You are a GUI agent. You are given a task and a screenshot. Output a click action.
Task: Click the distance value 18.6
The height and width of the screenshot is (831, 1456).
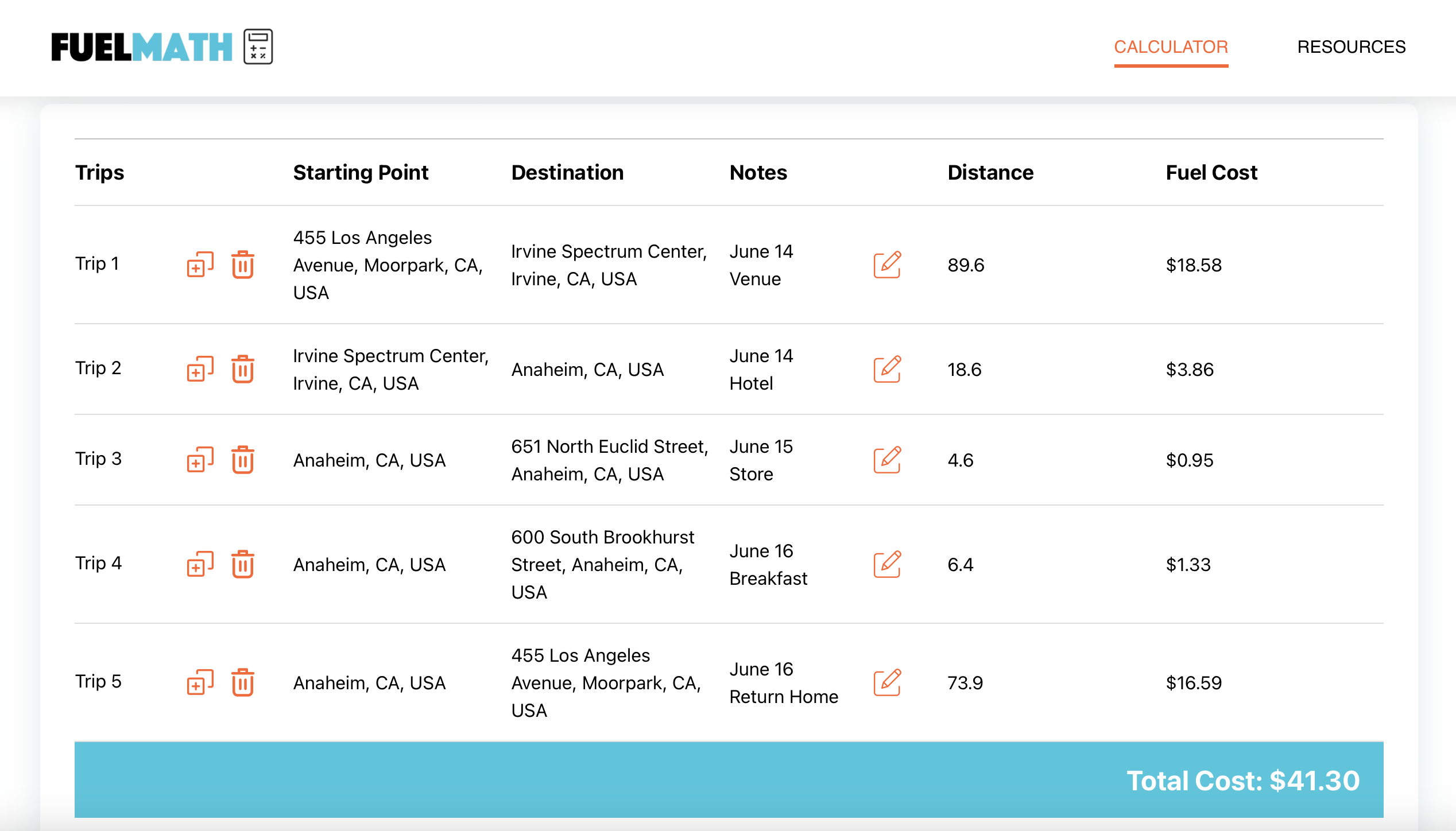(x=965, y=370)
